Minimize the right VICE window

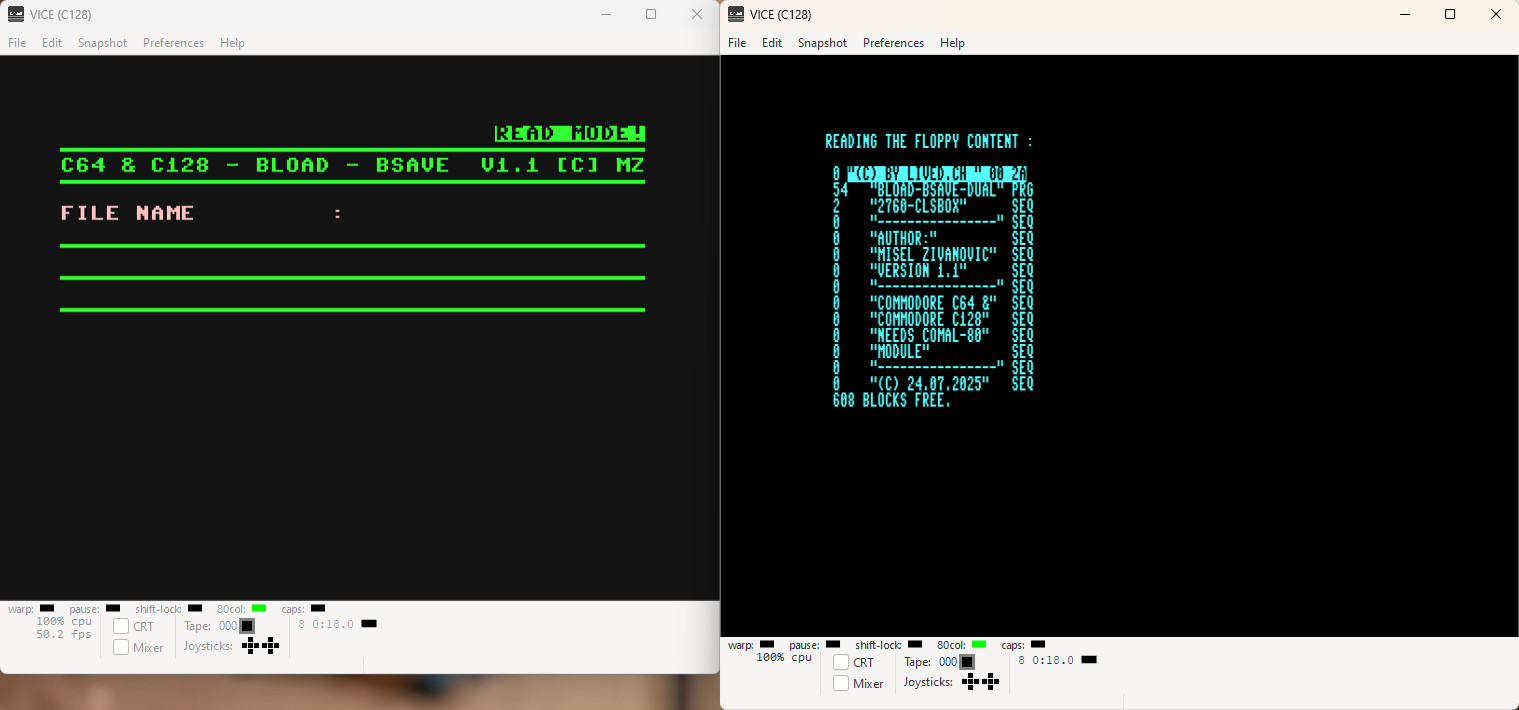pos(1404,14)
